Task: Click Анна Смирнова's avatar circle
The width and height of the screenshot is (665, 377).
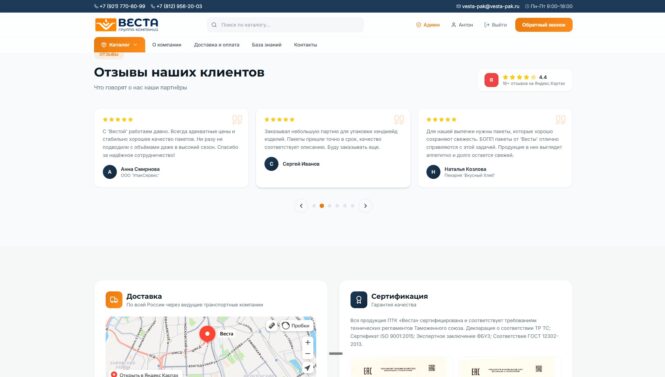Action: pyautogui.click(x=109, y=172)
